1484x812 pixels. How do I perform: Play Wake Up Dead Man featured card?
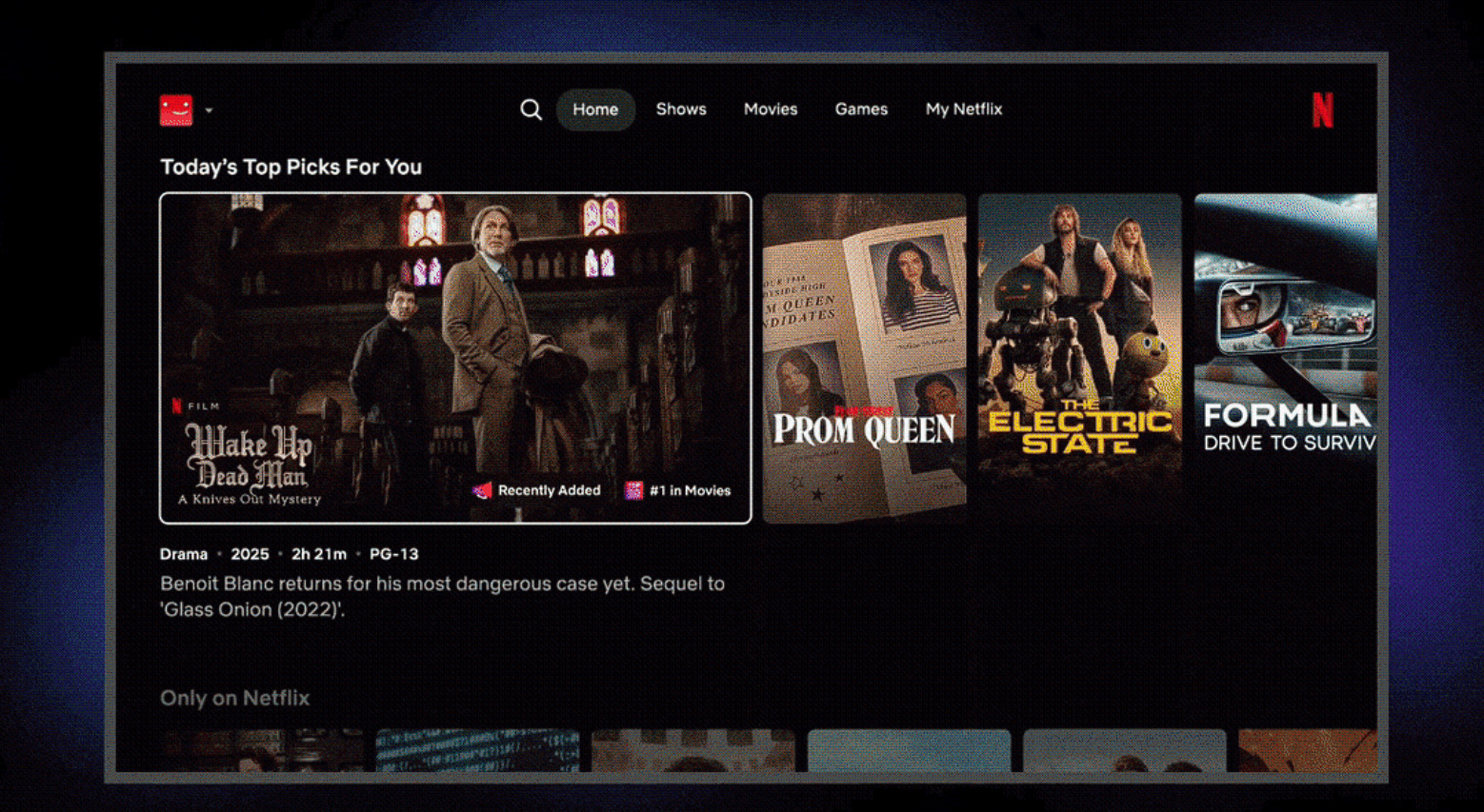tap(455, 358)
